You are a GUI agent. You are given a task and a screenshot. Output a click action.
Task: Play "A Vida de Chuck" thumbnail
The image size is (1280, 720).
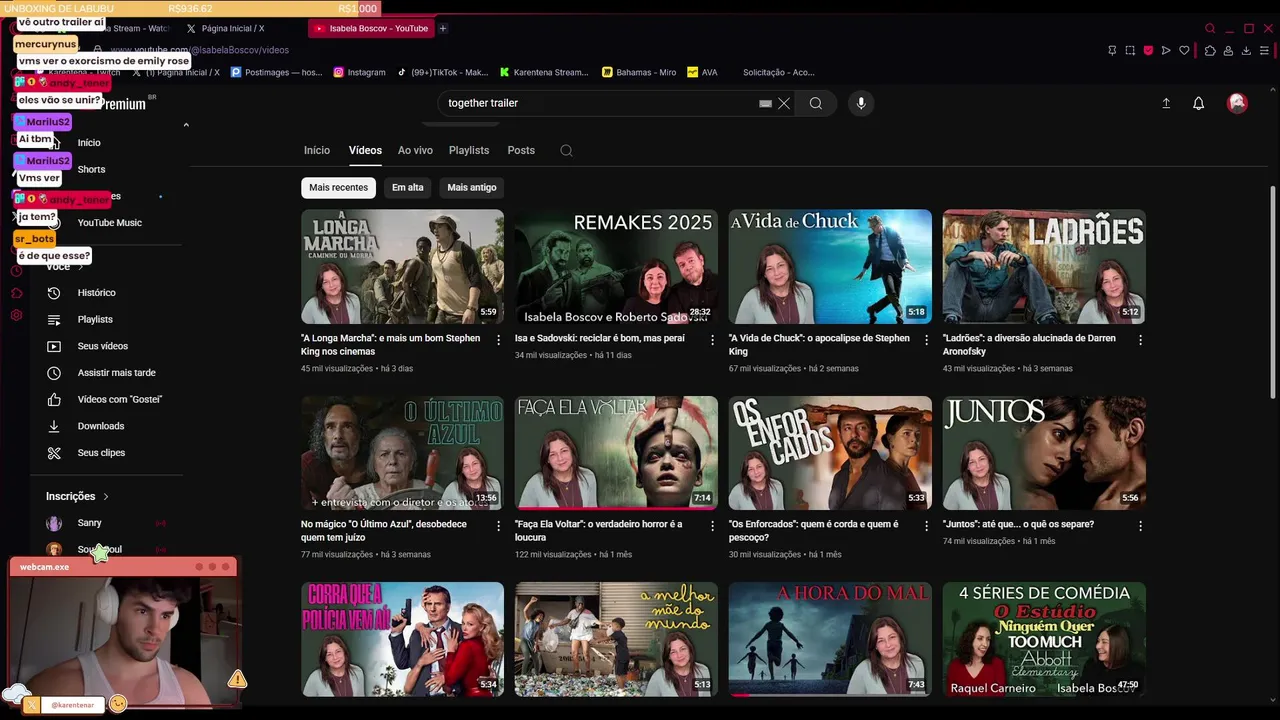pos(830,266)
